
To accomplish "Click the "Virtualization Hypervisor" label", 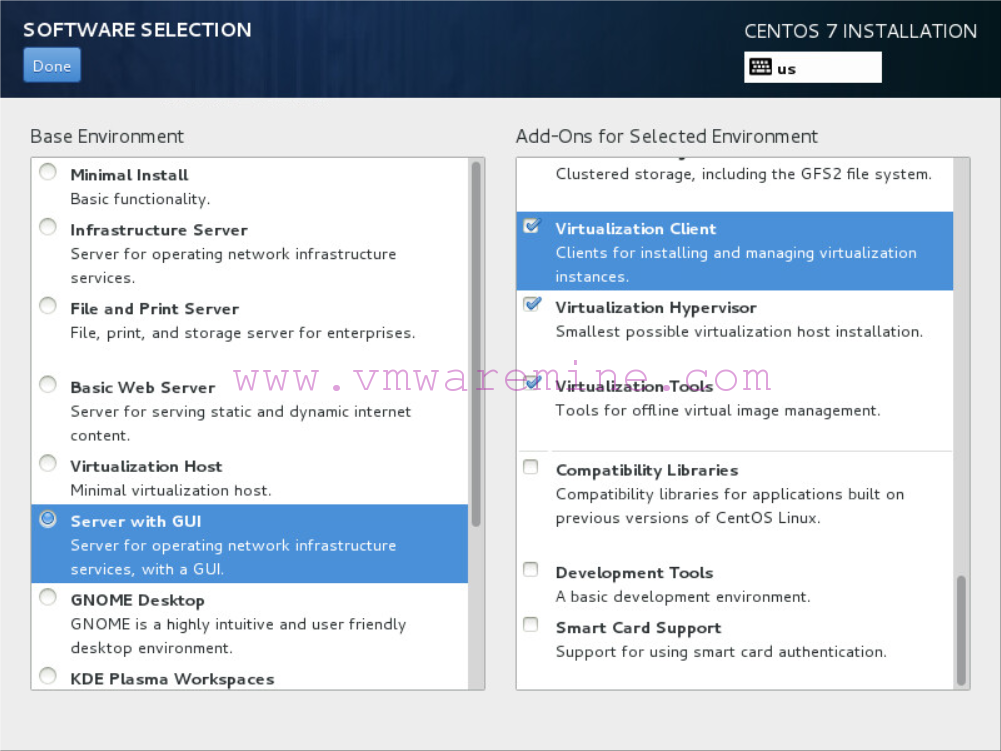I will (x=656, y=308).
